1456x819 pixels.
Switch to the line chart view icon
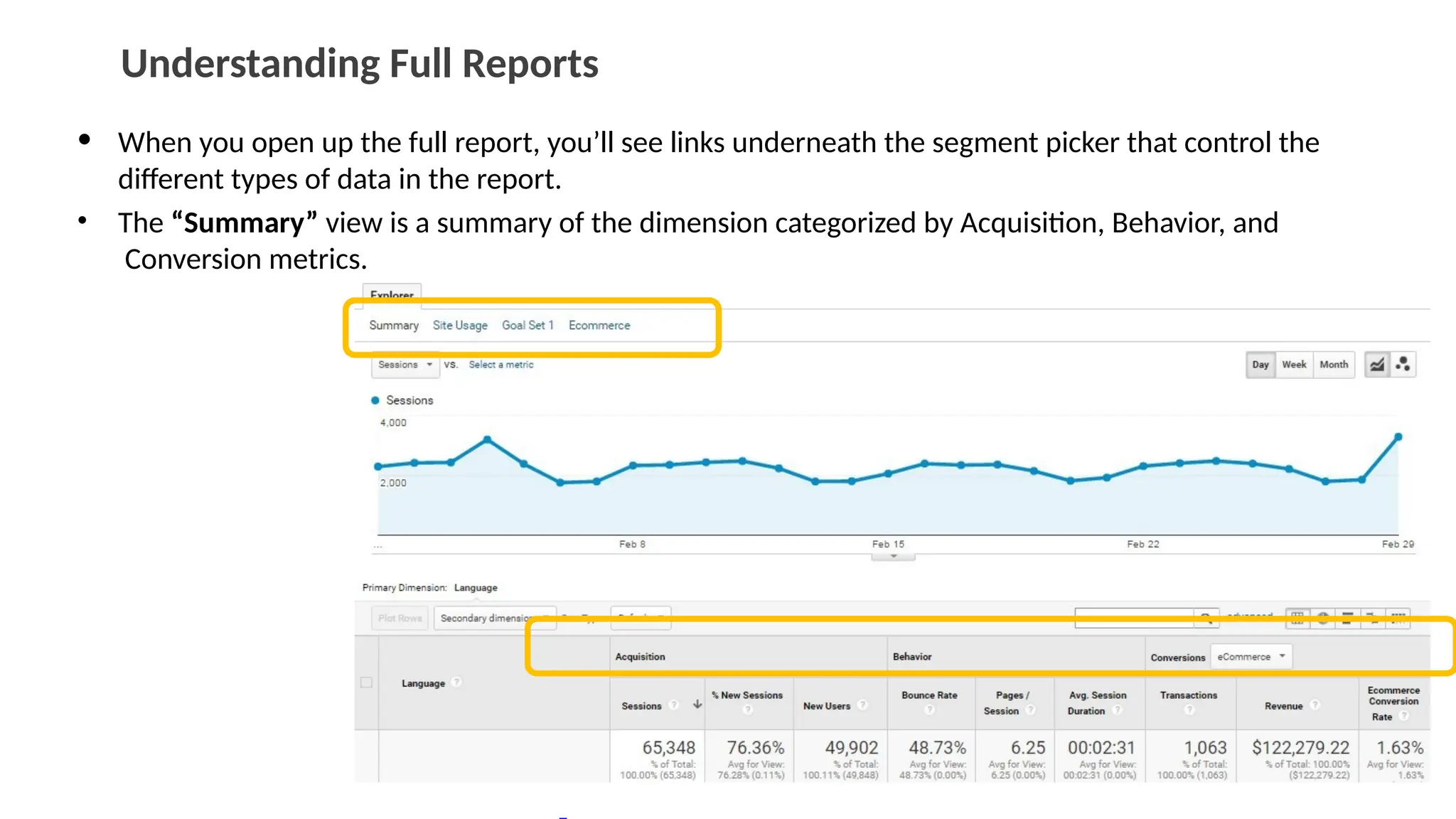[1377, 365]
